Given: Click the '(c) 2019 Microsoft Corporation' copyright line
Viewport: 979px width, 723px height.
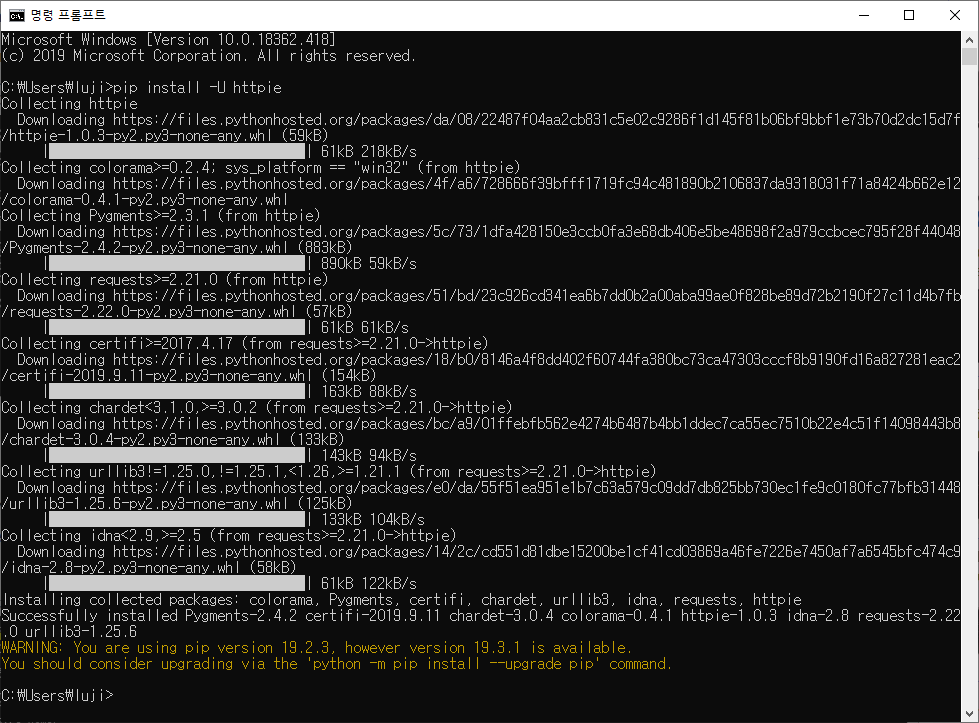Looking at the screenshot, I should [209, 56].
